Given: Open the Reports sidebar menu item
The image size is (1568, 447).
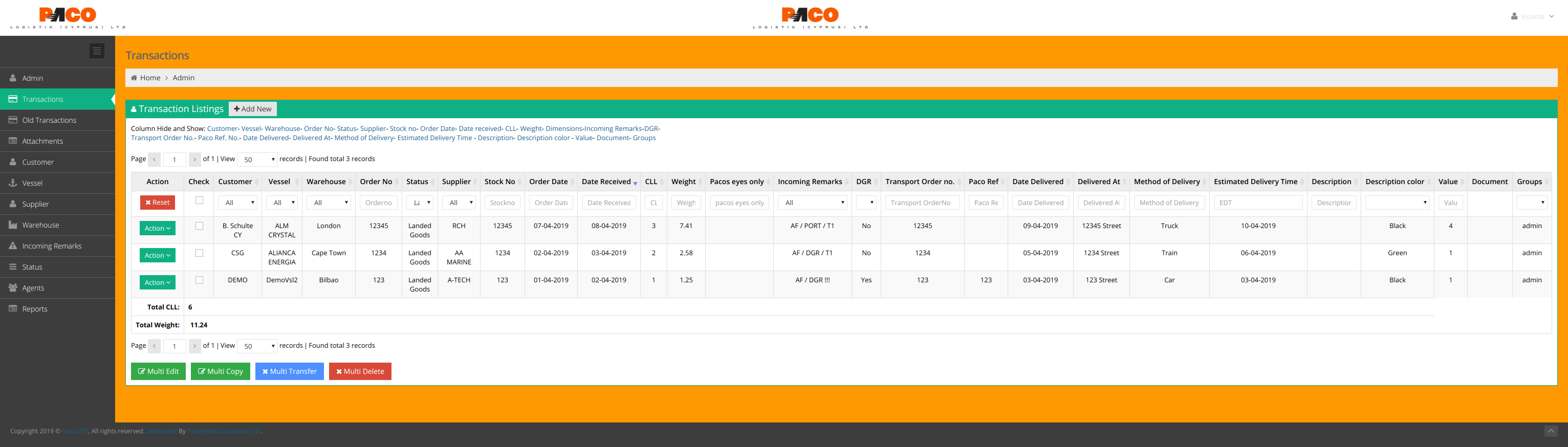Looking at the screenshot, I should tap(35, 309).
